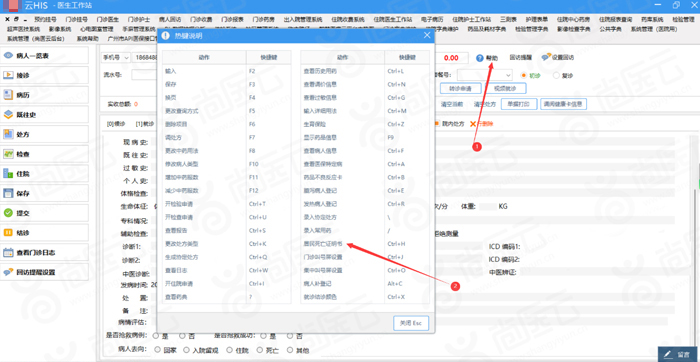
Task: Toggle the 院内处方 checkbox
Action: point(437,124)
